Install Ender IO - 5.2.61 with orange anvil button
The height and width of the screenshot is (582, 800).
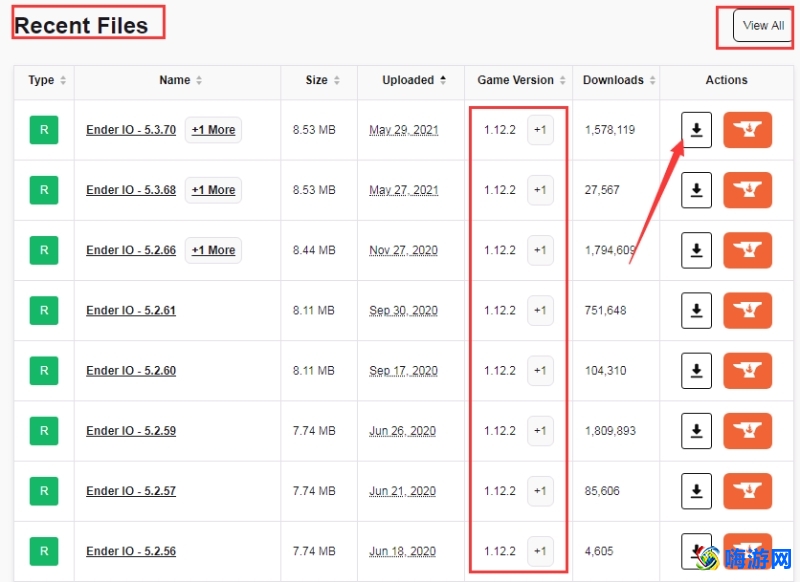click(x=747, y=311)
